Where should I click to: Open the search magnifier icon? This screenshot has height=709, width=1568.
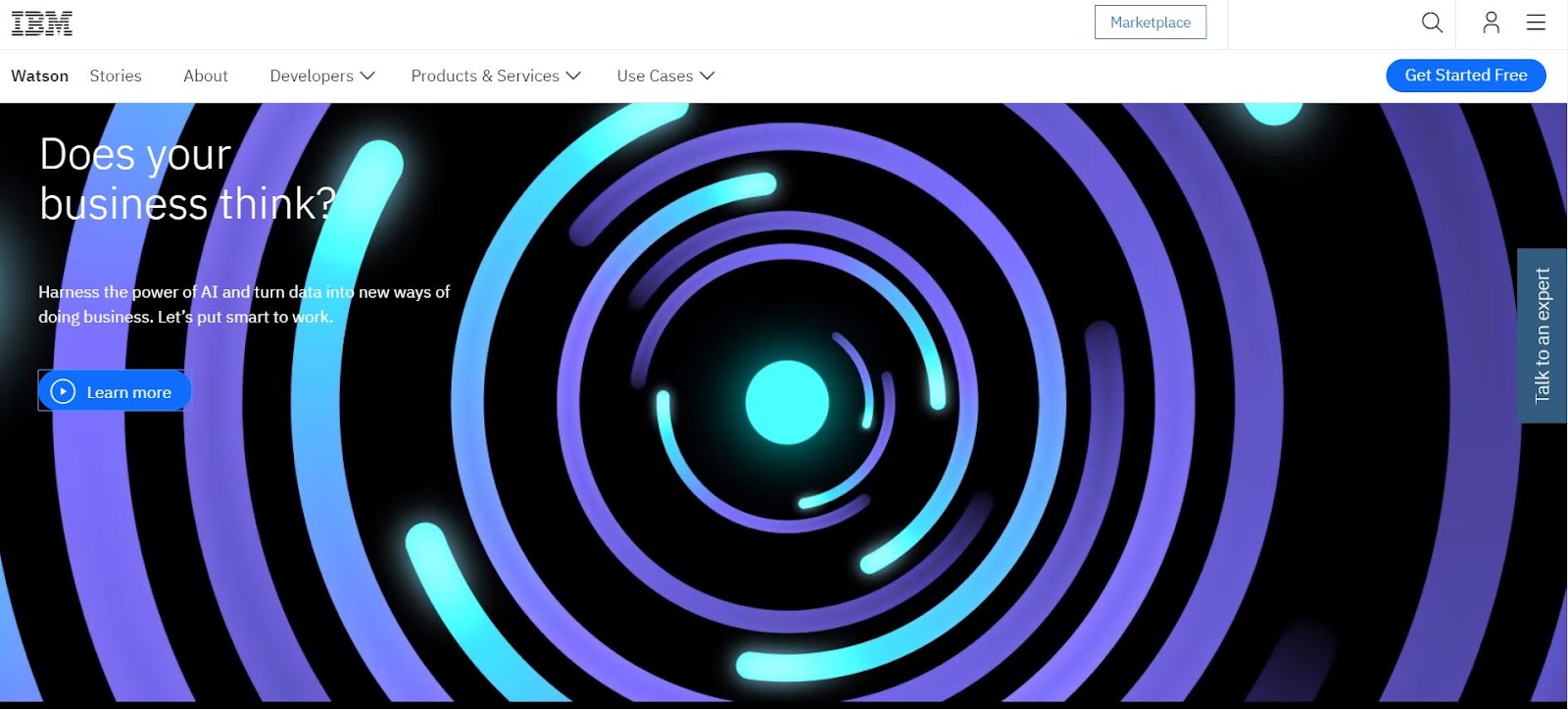[1432, 23]
